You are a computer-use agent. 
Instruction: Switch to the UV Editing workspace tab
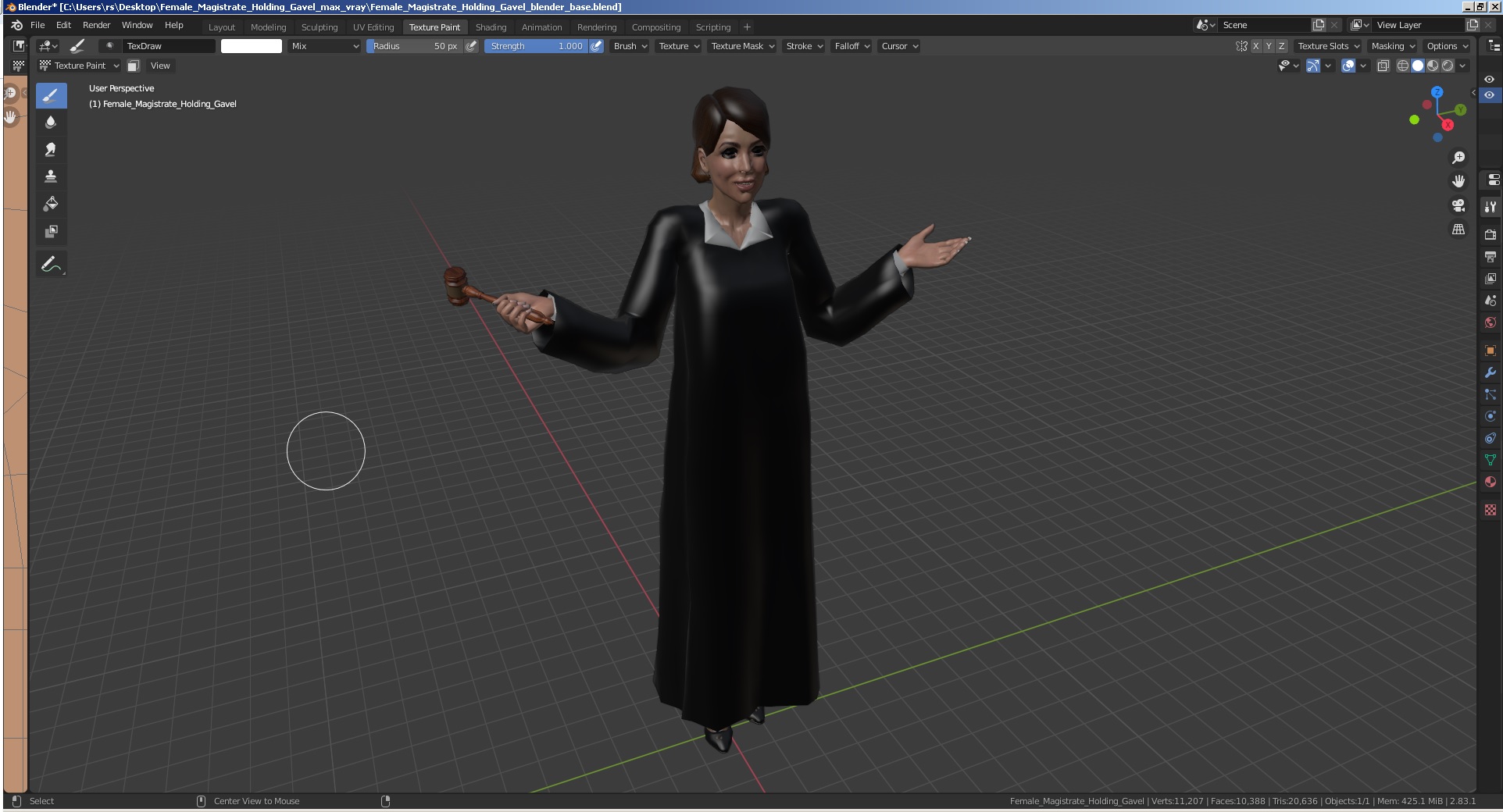pyautogui.click(x=373, y=27)
